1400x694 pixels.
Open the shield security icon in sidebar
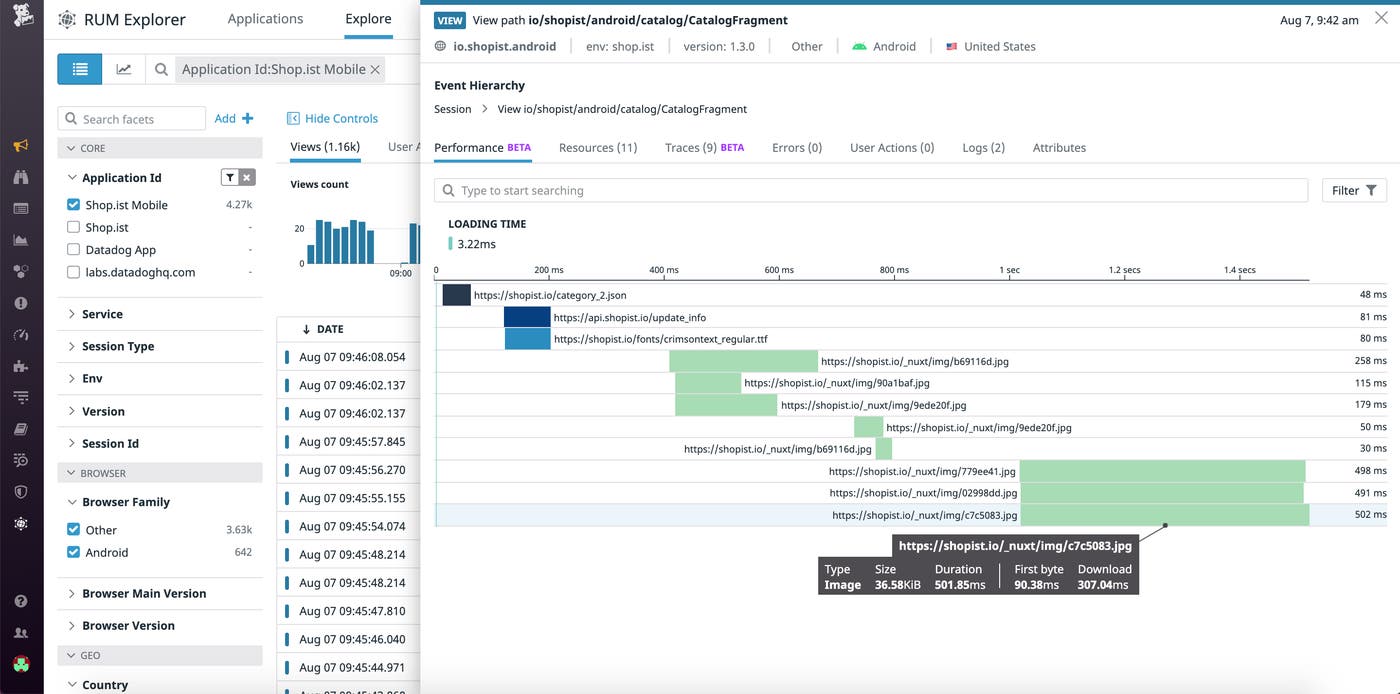(x=21, y=491)
